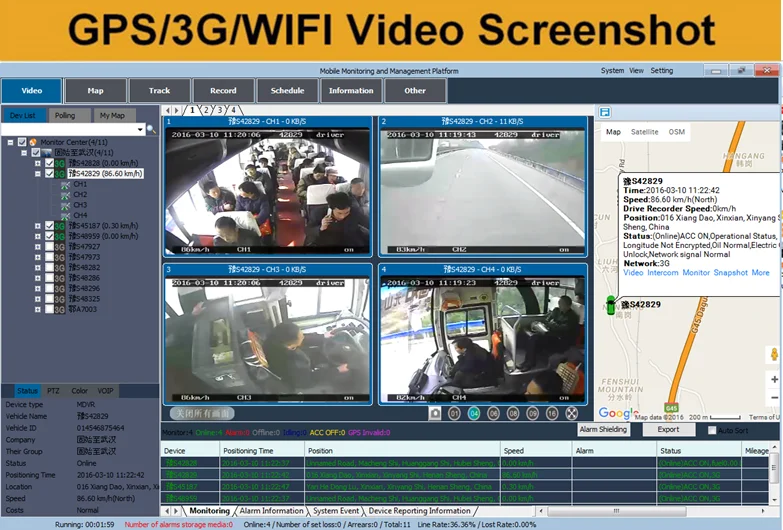Switch to the 04 split-screen layout

474,412
